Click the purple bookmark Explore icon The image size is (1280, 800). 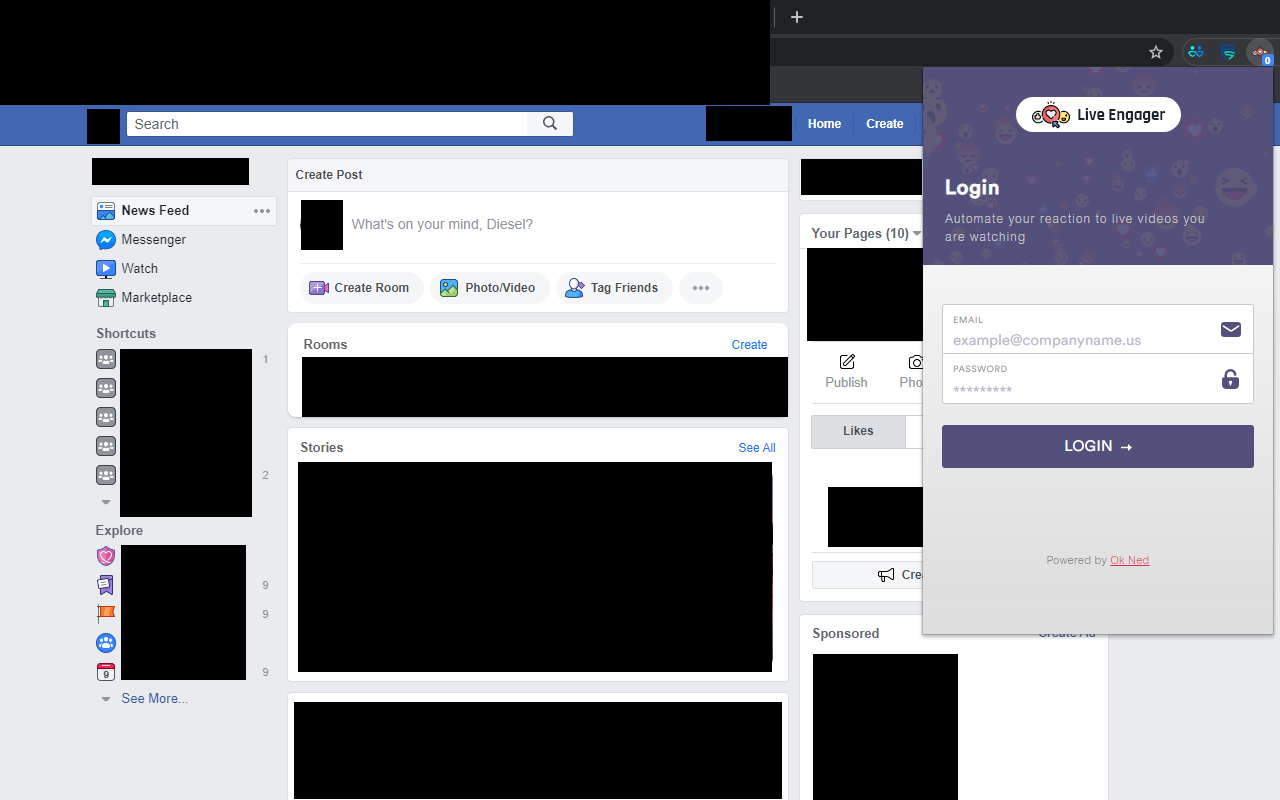tap(106, 585)
